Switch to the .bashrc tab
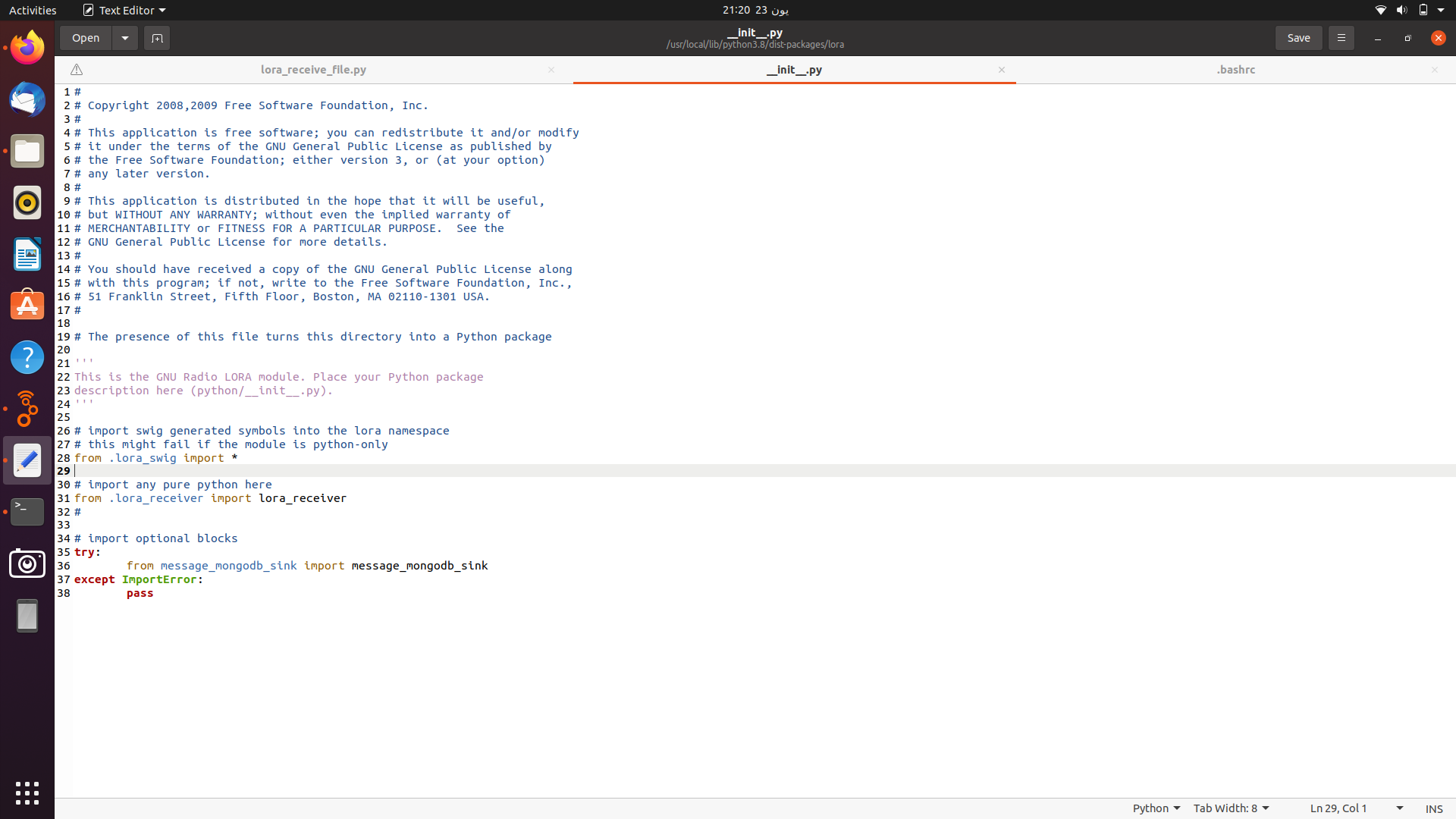This screenshot has height=819, width=1456. [1235, 69]
